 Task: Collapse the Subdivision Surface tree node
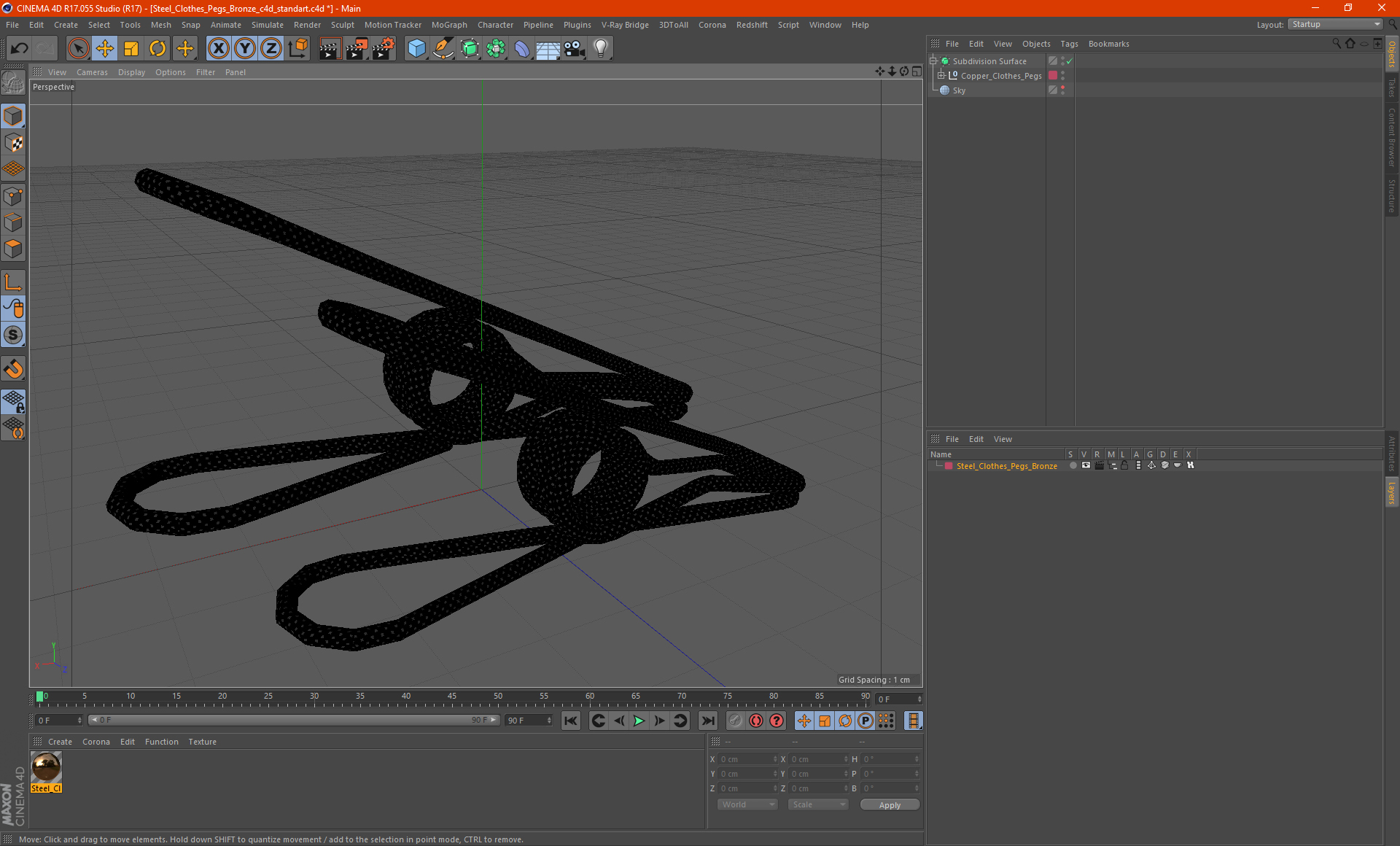click(x=933, y=61)
